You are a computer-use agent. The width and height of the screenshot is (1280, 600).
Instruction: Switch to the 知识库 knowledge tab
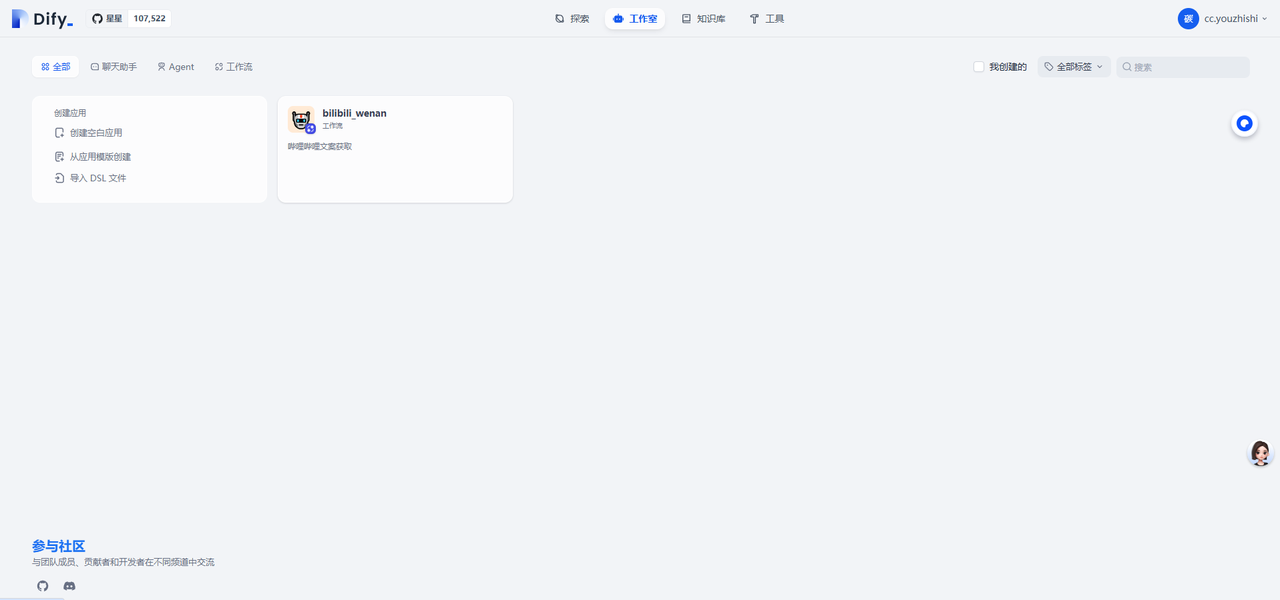click(x=703, y=18)
